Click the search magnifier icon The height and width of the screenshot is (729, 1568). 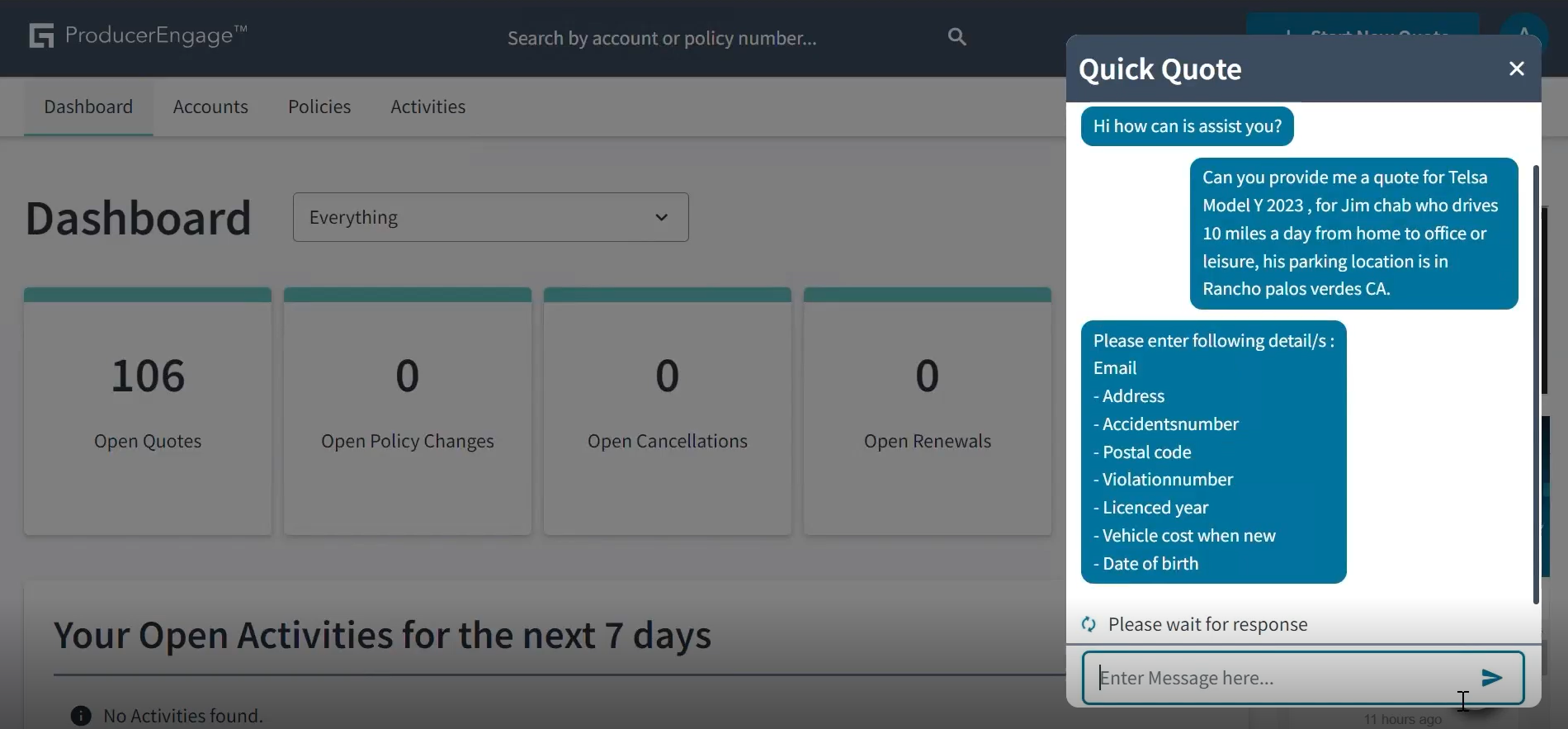coord(956,37)
